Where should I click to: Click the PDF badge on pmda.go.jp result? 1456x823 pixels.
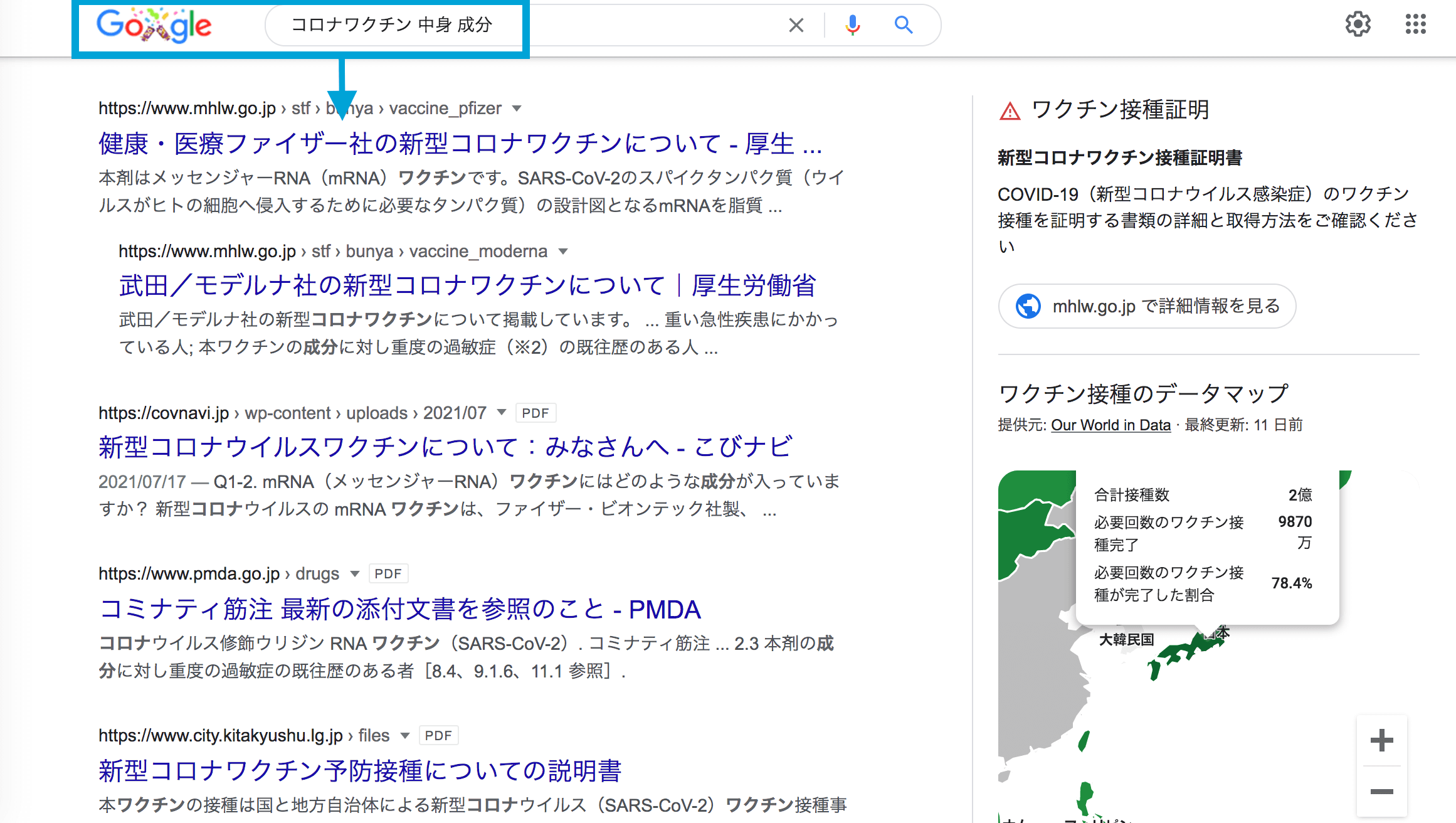(388, 573)
